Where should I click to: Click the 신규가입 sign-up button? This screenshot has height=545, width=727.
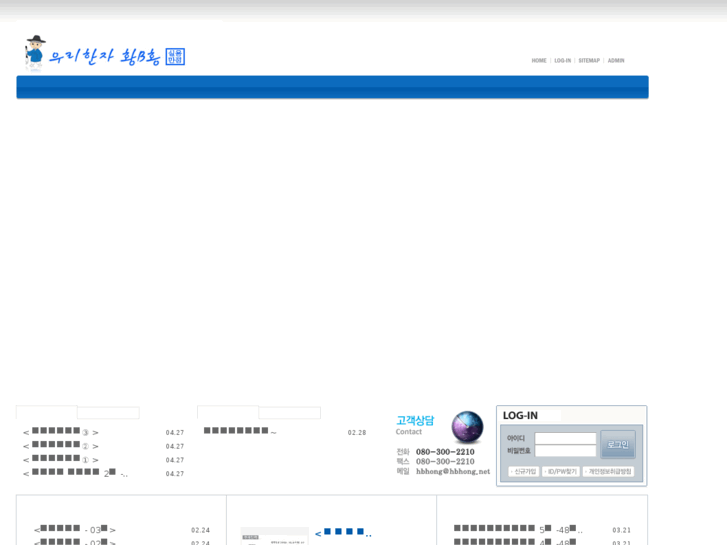click(524, 471)
